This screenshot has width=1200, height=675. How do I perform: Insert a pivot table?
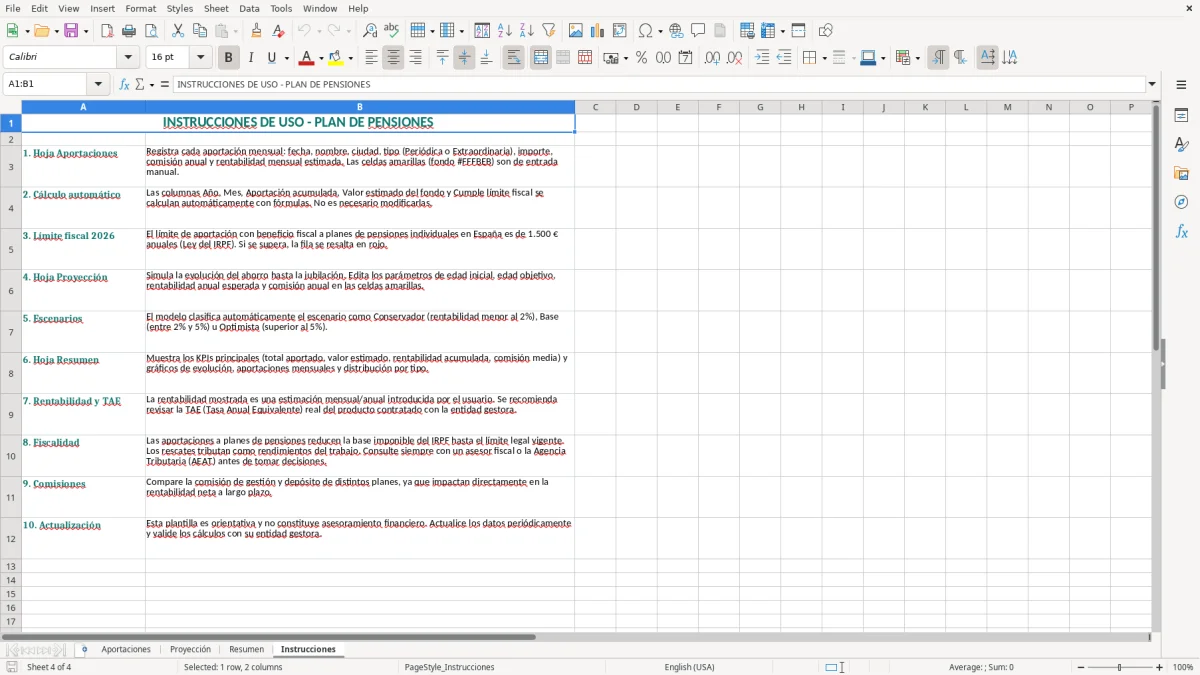point(620,31)
